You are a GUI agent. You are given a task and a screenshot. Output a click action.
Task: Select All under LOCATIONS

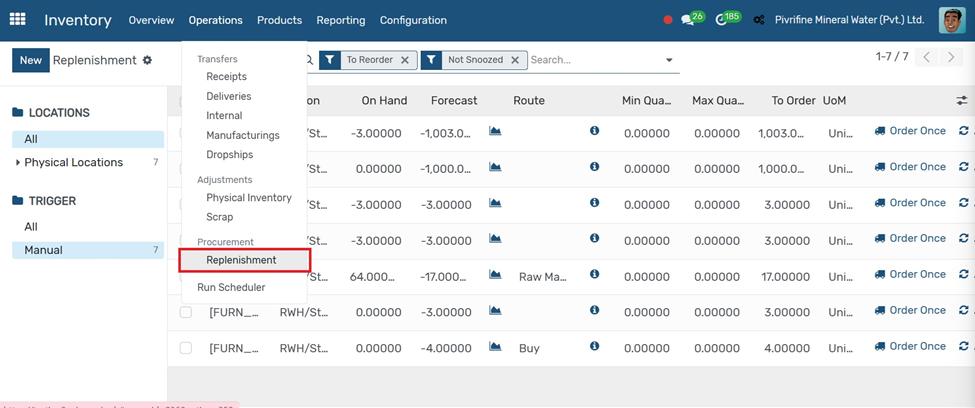point(88,139)
